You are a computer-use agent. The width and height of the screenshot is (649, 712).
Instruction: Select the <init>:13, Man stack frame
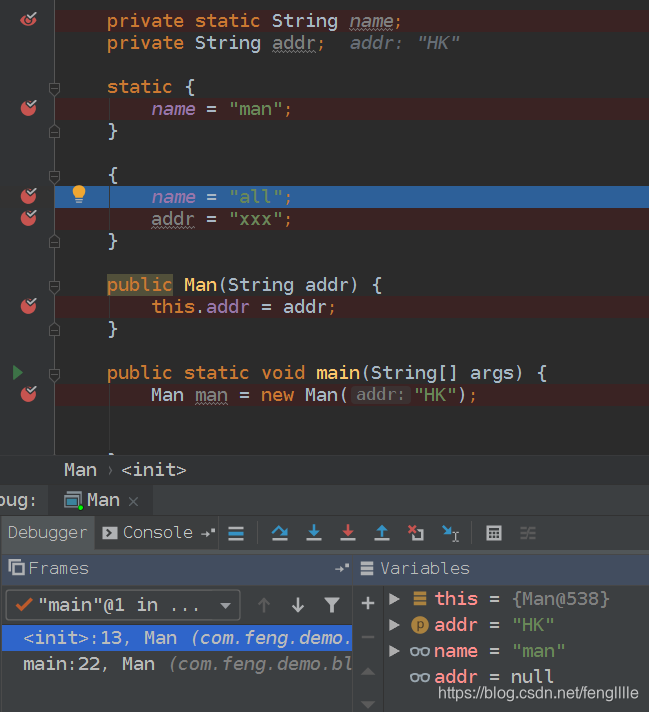click(177, 638)
